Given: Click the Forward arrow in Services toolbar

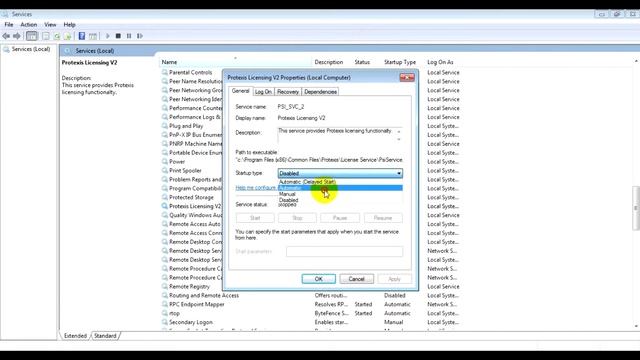Looking at the screenshot, I should pyautogui.click(x=17, y=36).
